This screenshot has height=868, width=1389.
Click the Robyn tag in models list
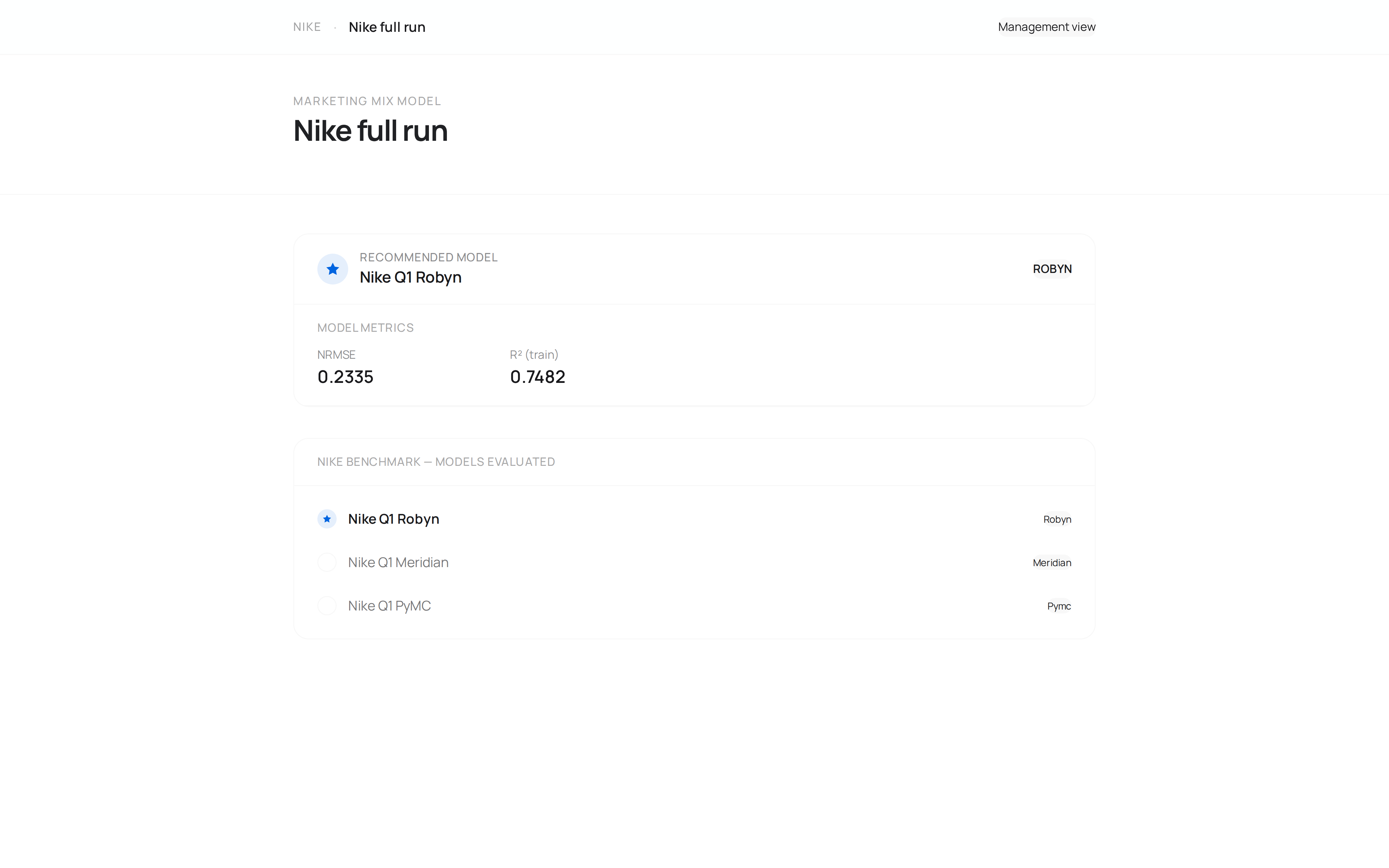(x=1057, y=519)
